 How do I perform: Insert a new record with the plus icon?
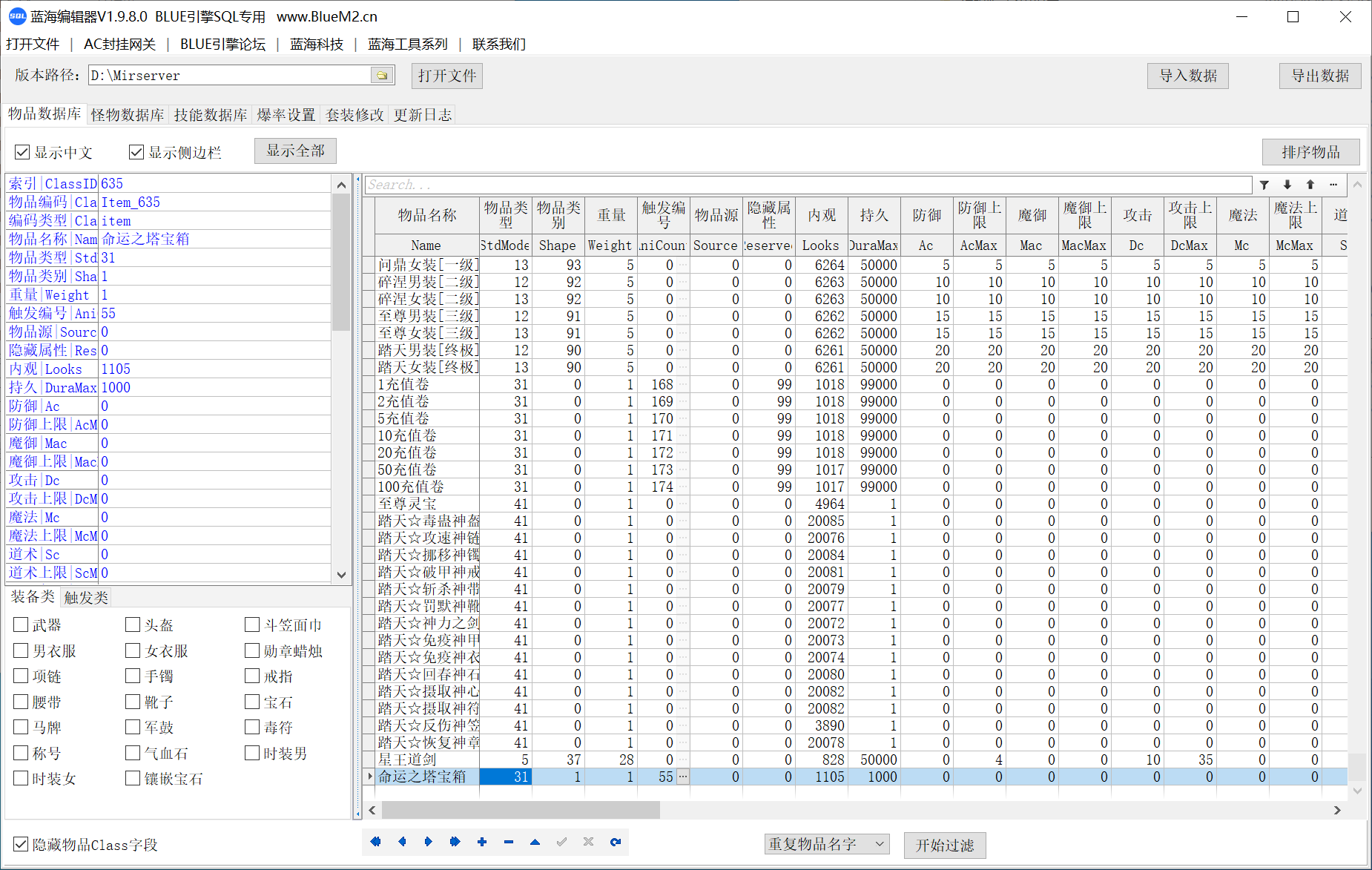click(482, 842)
